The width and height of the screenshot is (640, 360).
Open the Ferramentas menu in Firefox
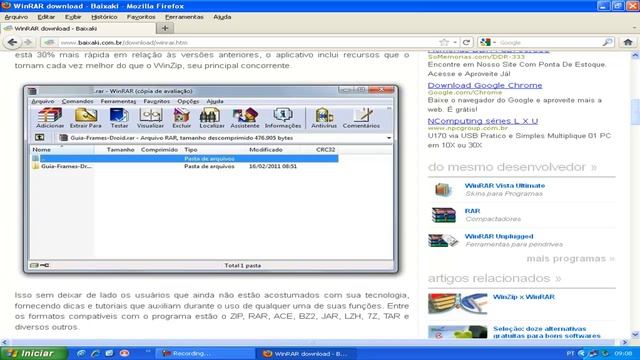click(x=184, y=17)
